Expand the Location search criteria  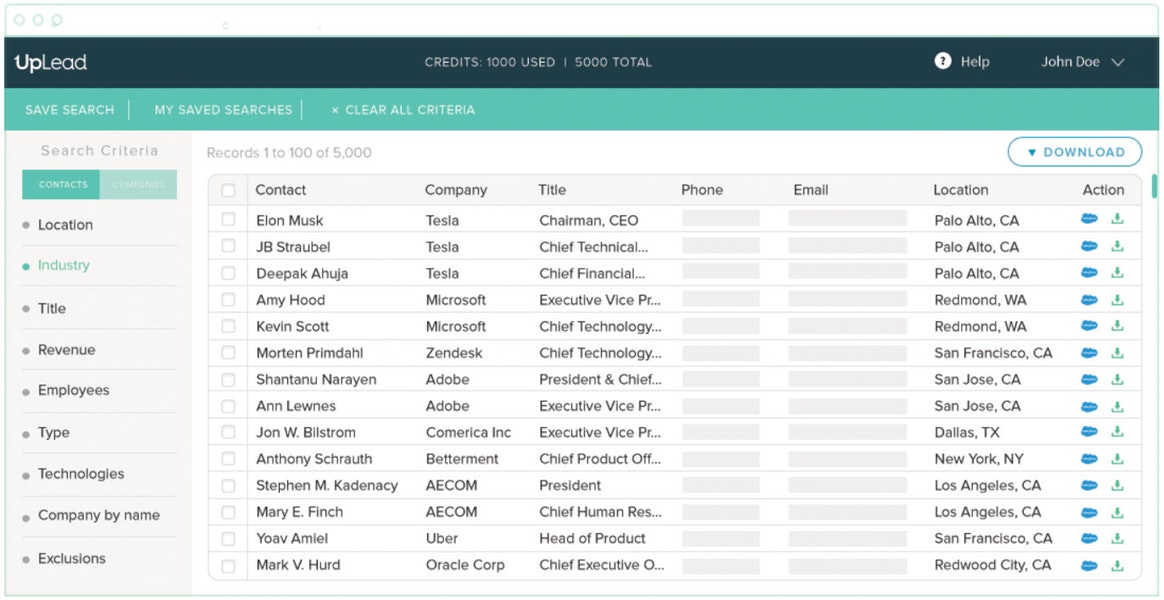[x=65, y=225]
